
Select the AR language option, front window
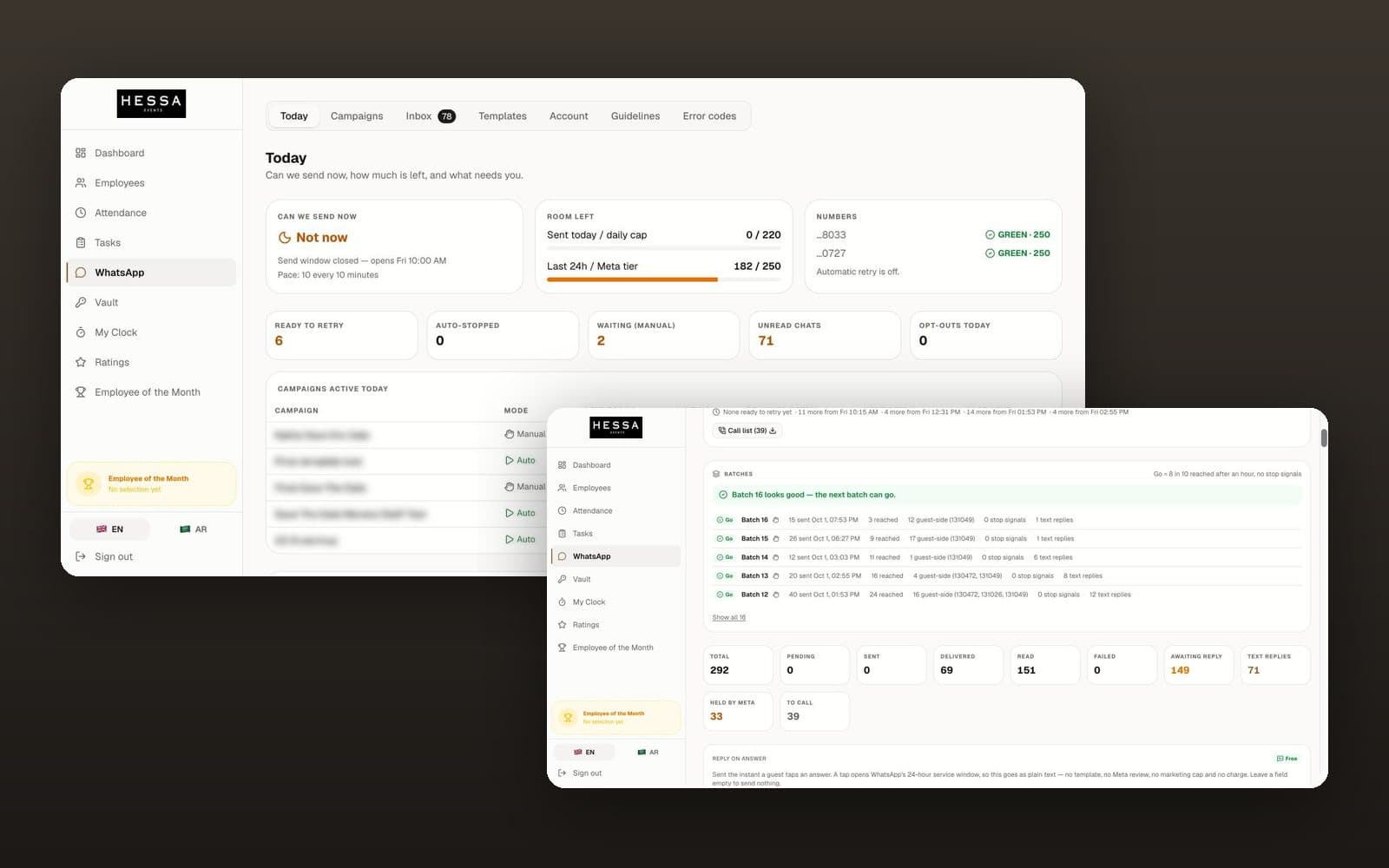(648, 753)
